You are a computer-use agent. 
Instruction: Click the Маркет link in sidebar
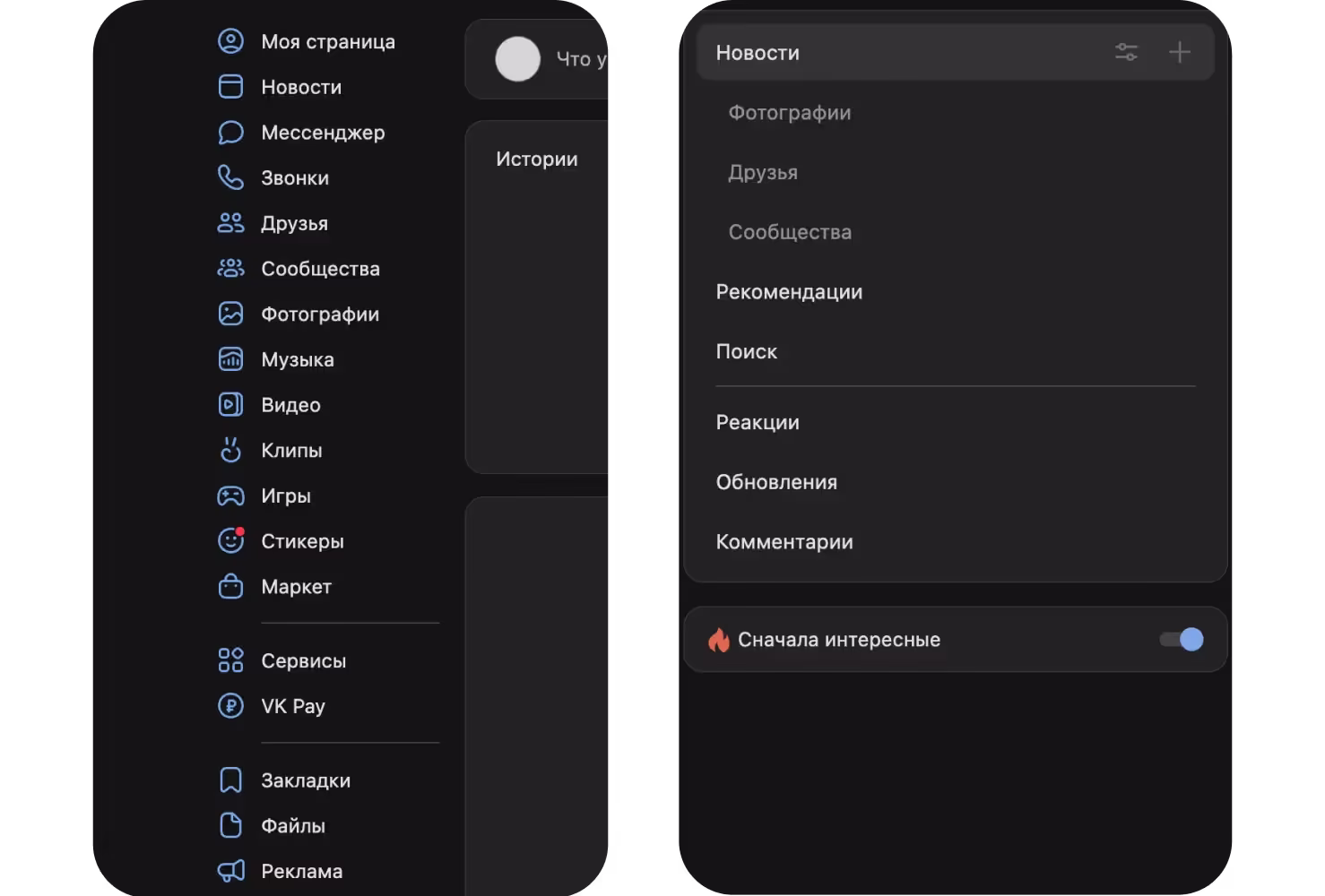(x=296, y=587)
